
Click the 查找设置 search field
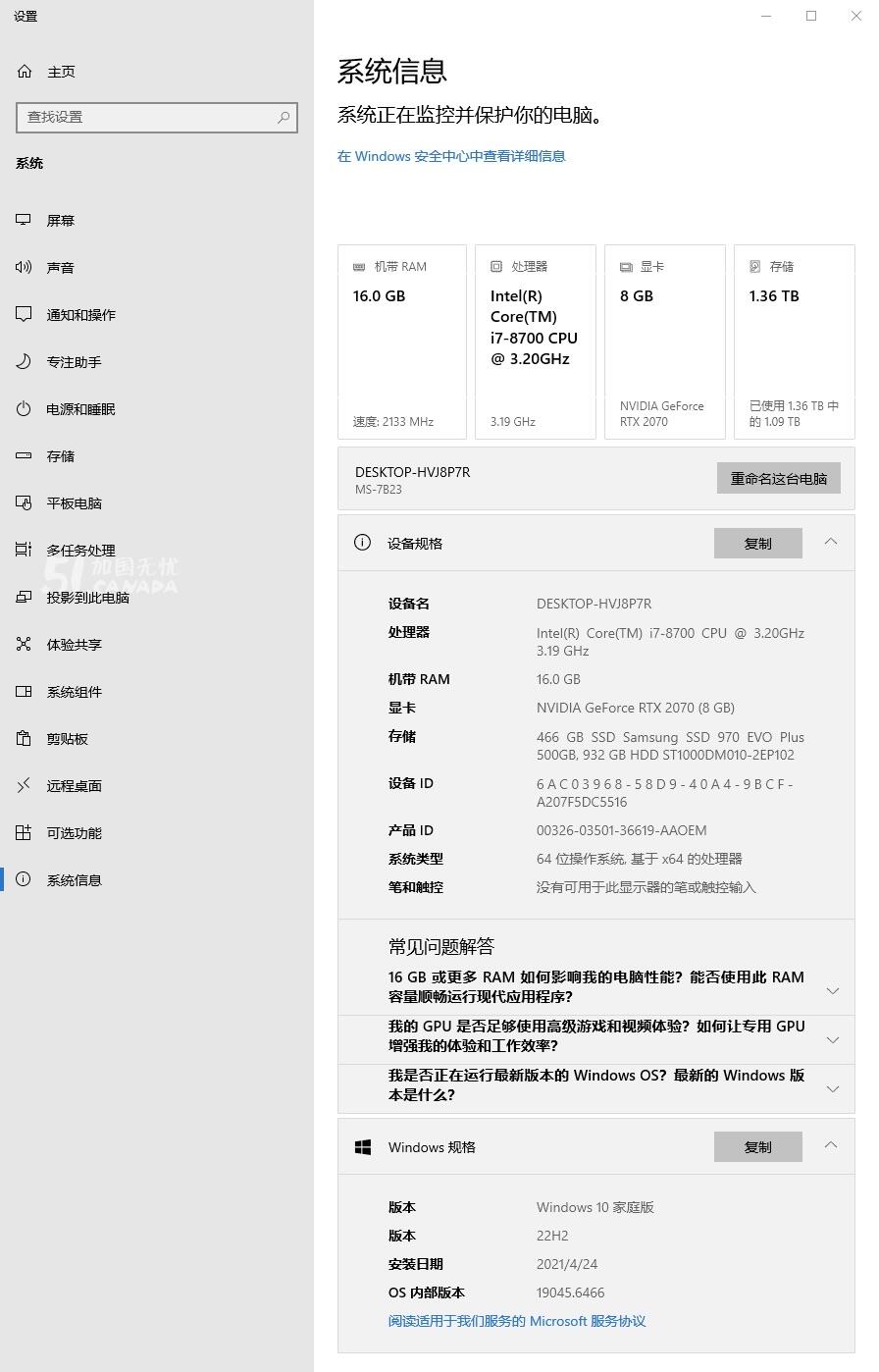(x=157, y=117)
